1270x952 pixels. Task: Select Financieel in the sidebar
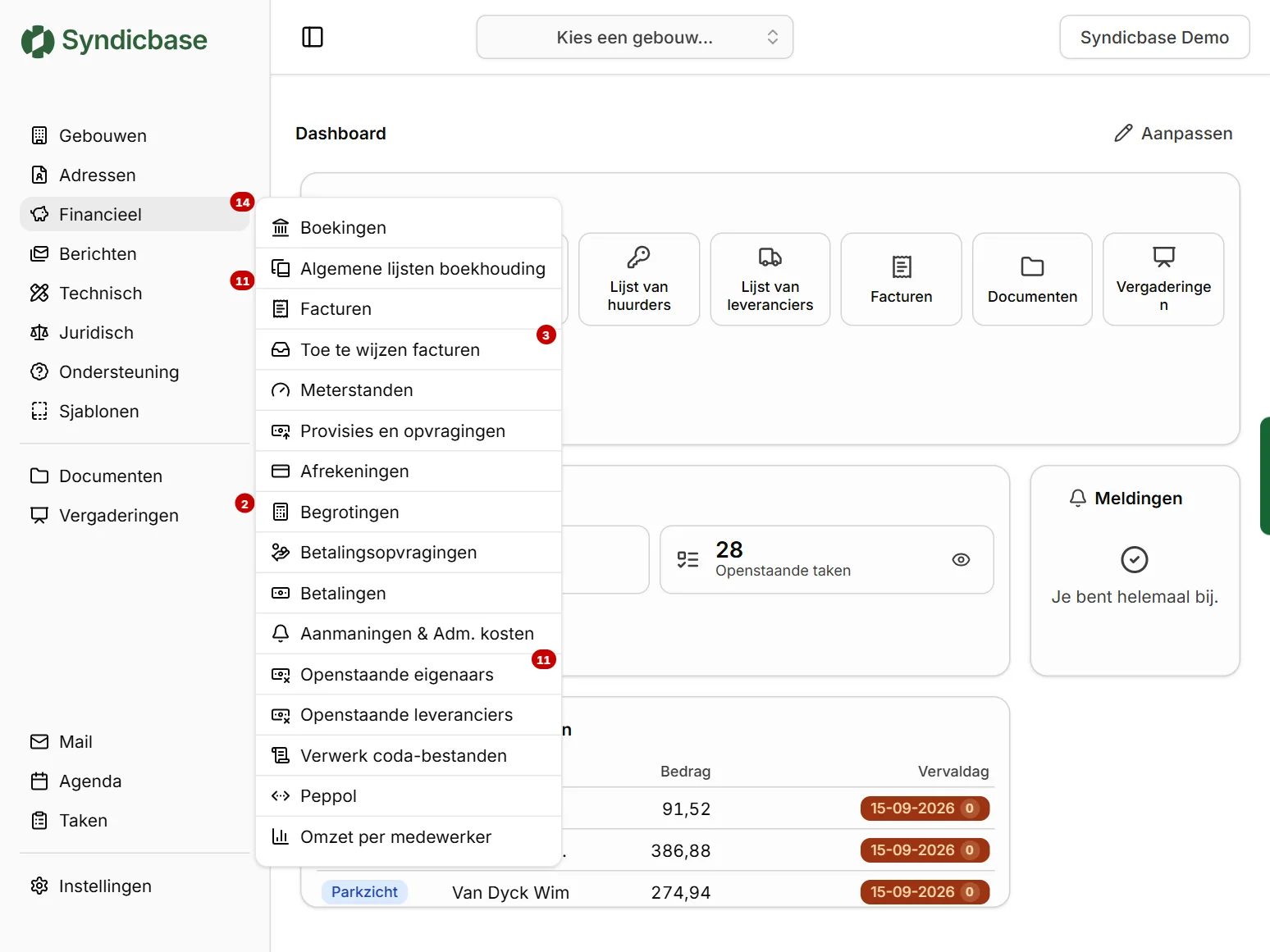coord(135,214)
